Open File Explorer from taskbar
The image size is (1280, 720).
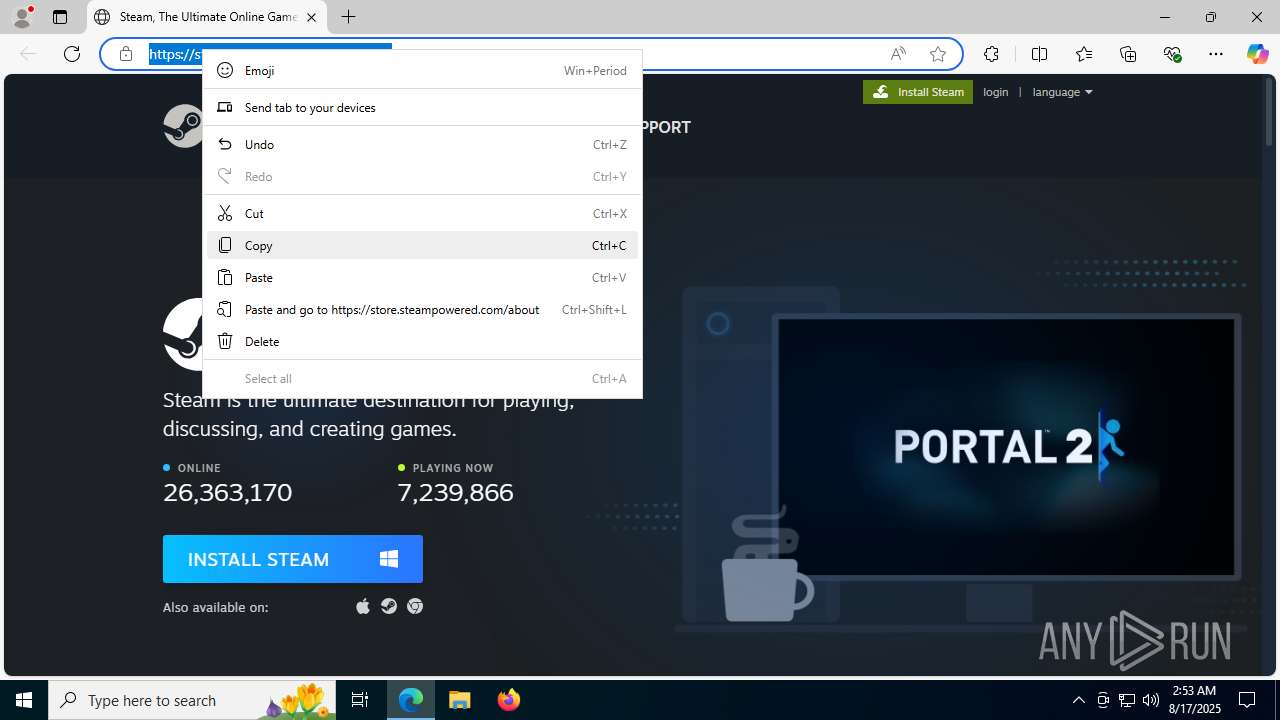[460, 700]
